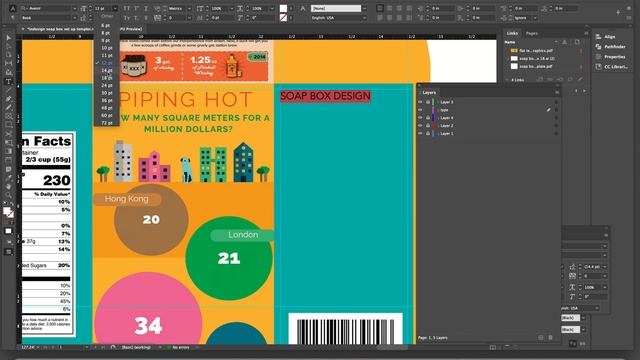Choose 6 pt in font size list
Screen dimensions: 640x360
pyautogui.click(x=106, y=25)
